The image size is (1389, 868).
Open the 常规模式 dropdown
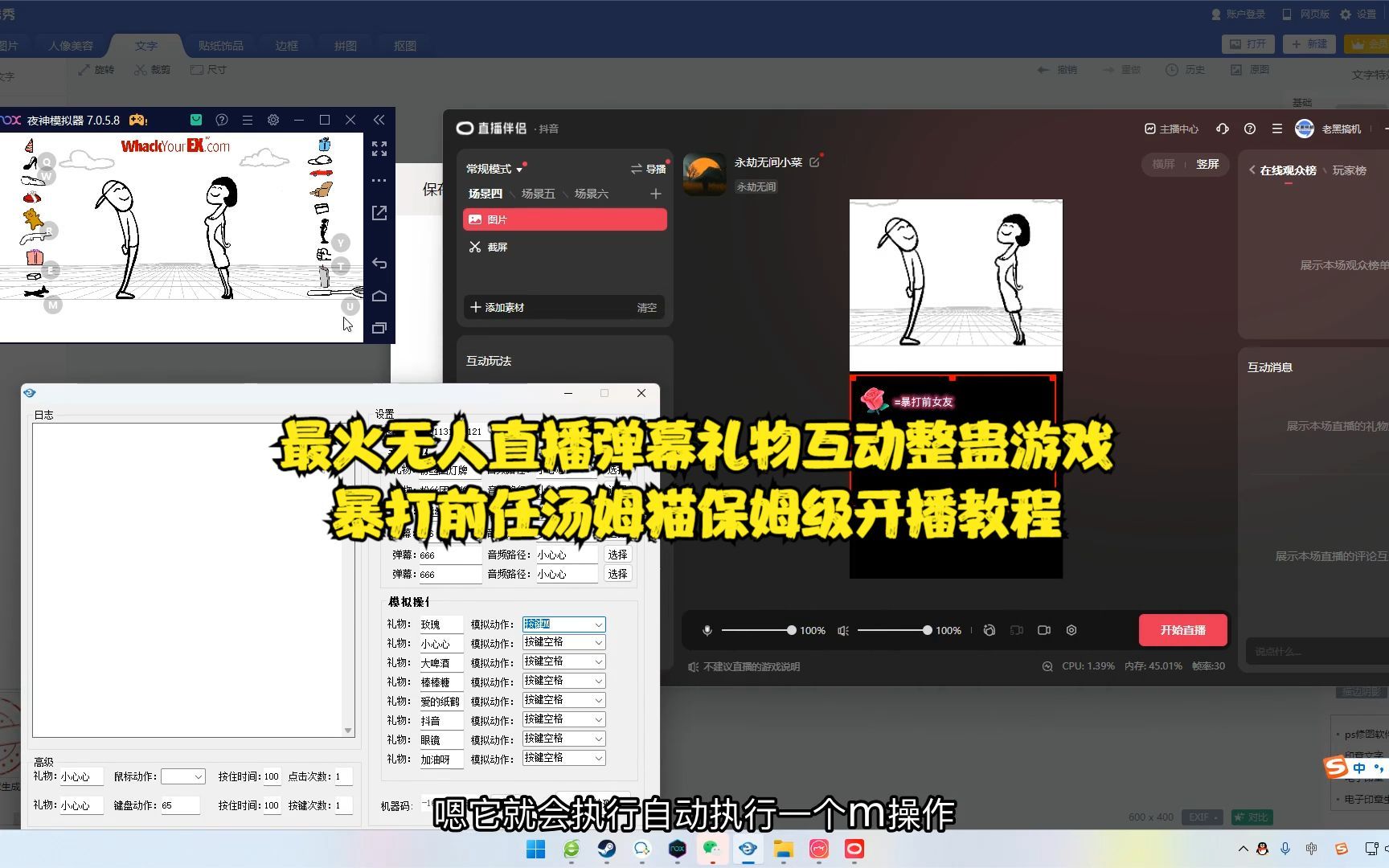[x=493, y=169]
